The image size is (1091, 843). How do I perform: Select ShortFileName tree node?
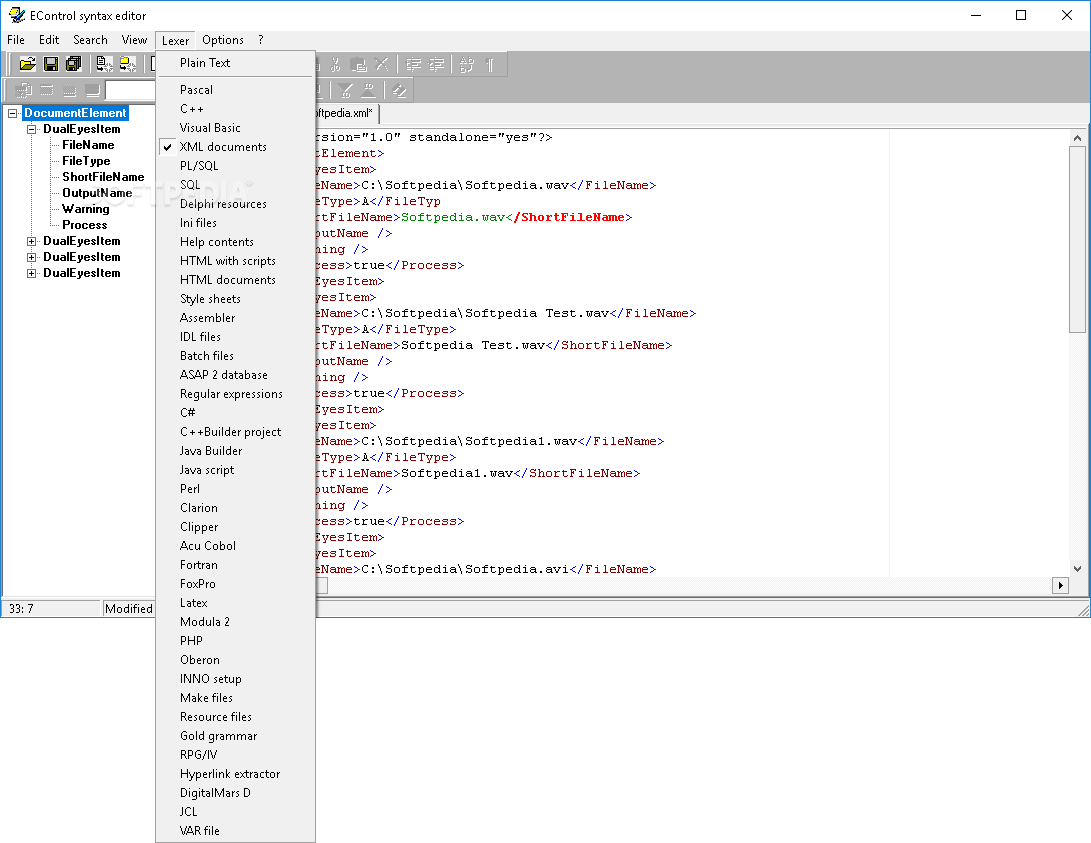click(x=103, y=177)
